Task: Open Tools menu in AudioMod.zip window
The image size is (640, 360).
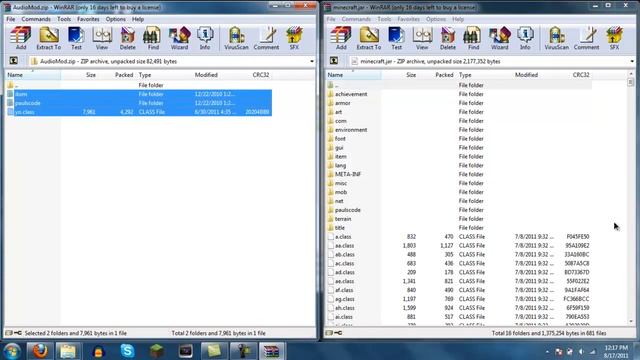Action: click(x=64, y=19)
